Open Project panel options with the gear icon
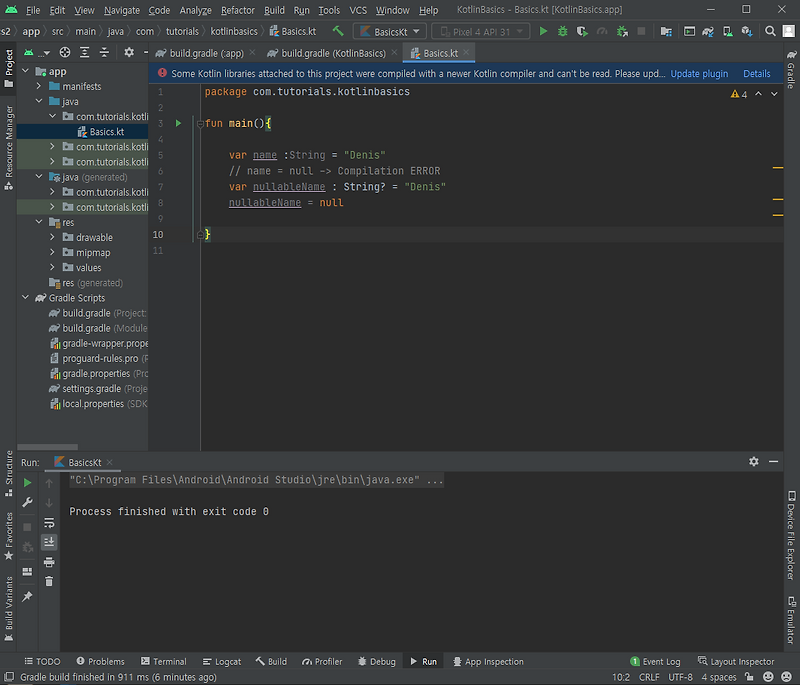800x685 pixels. click(128, 52)
